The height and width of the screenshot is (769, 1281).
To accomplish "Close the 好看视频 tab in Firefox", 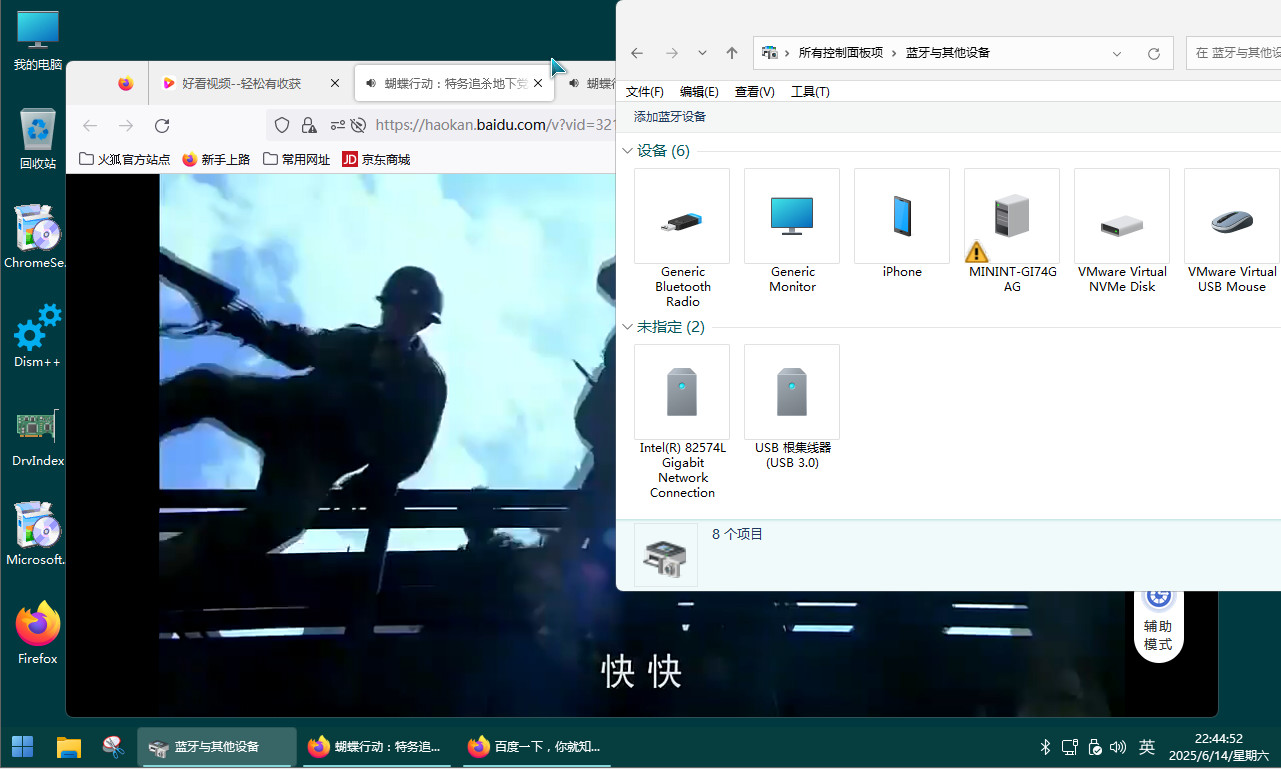I will [x=335, y=84].
